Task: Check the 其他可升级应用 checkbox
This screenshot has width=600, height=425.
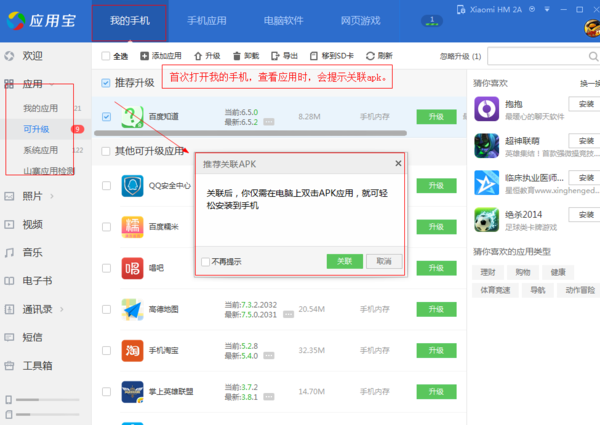Action: (106, 151)
